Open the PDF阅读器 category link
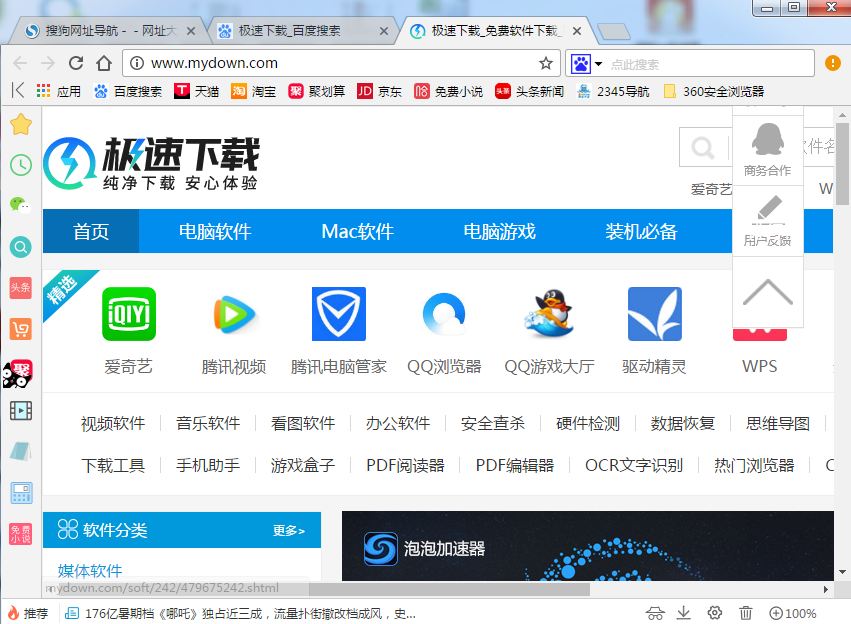Screen dimensions: 851x624 (x=405, y=465)
